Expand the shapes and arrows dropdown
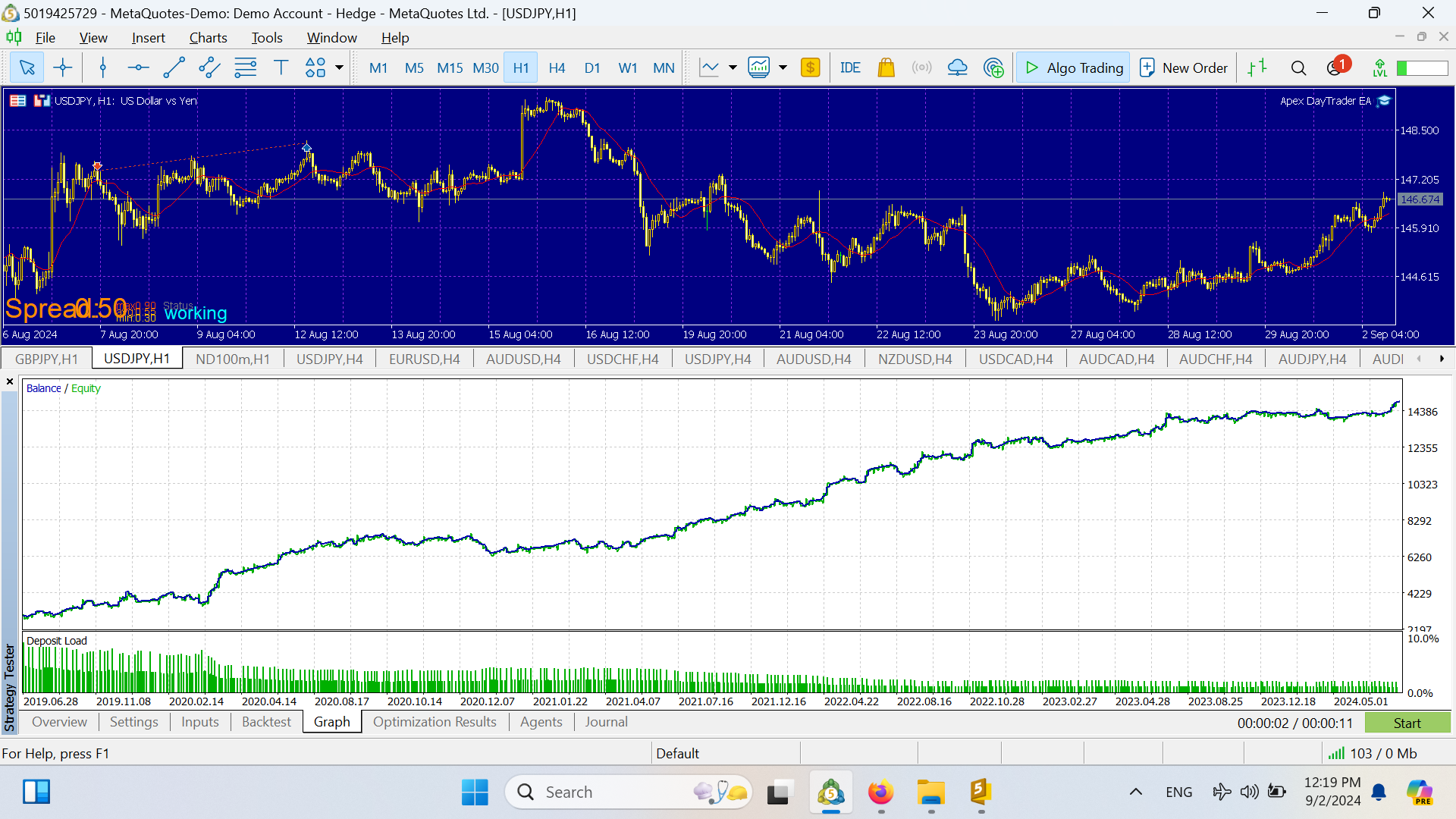This screenshot has height=819, width=1456. [x=338, y=67]
